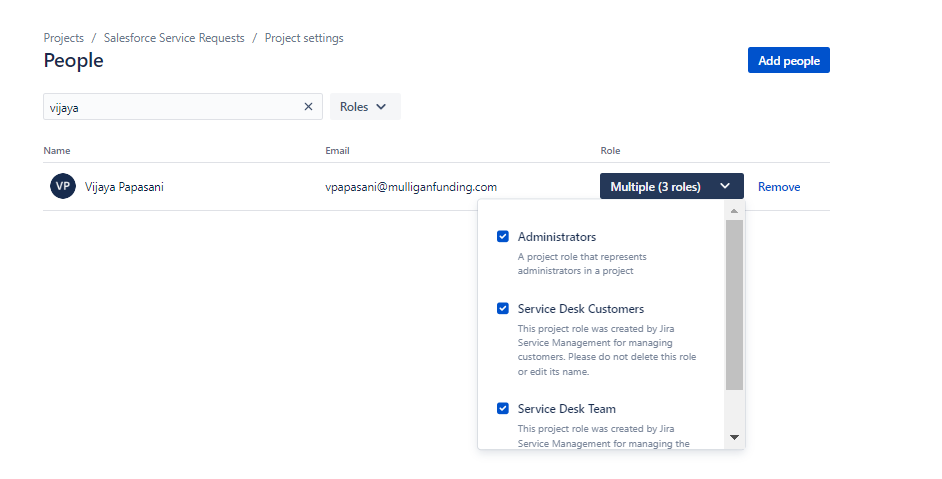Uncheck the Service Desk Team checkbox
This screenshot has height=479, width=942.
coord(503,408)
